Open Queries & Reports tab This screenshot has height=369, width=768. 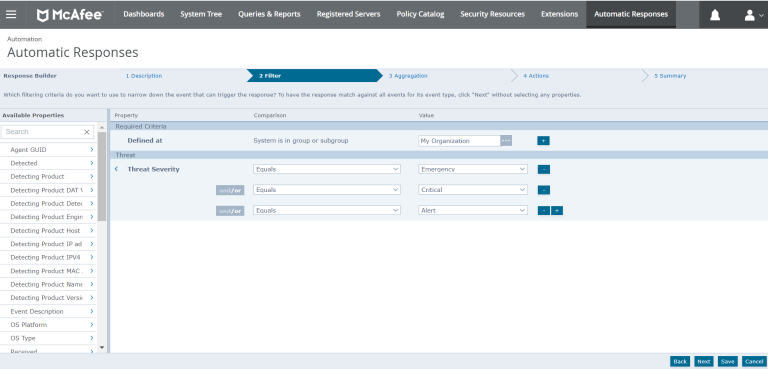(269, 14)
